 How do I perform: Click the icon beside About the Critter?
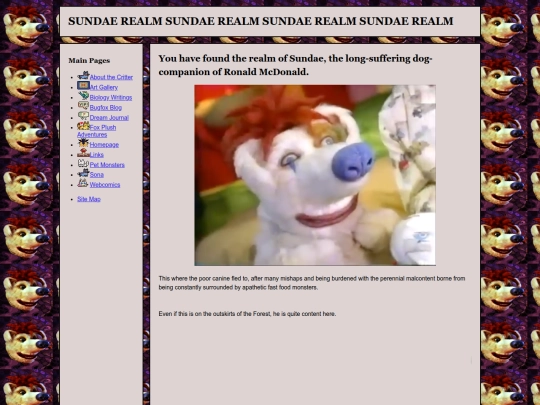tap(83, 75)
